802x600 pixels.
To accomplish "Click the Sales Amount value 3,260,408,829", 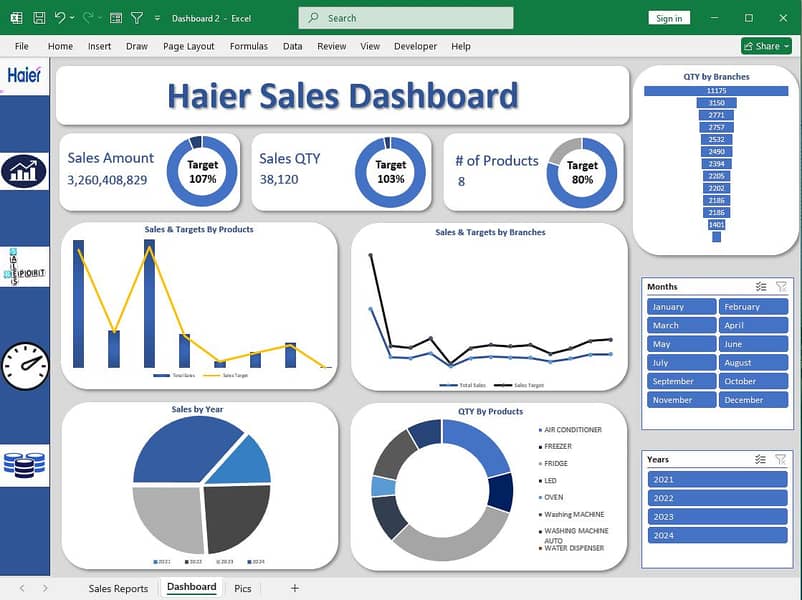I will click(107, 180).
